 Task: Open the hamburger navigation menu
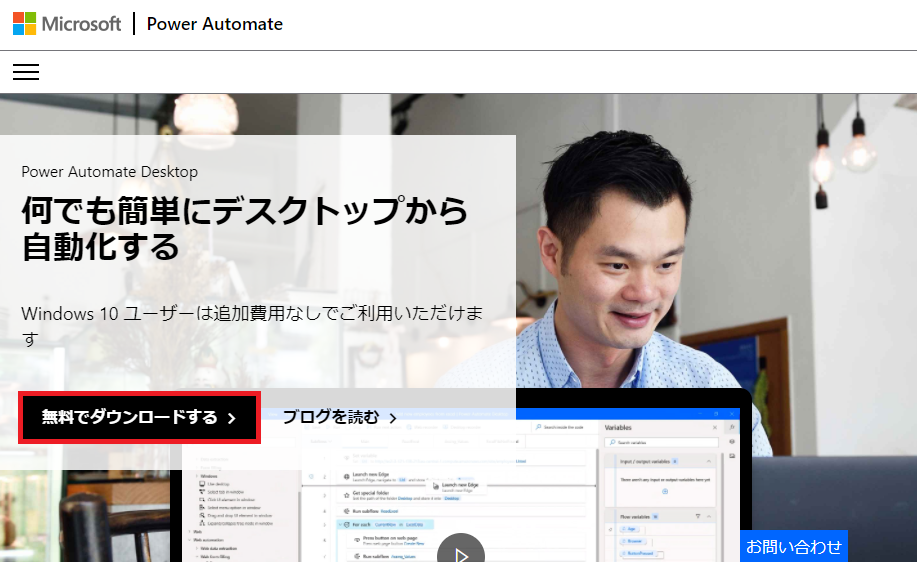pos(26,72)
